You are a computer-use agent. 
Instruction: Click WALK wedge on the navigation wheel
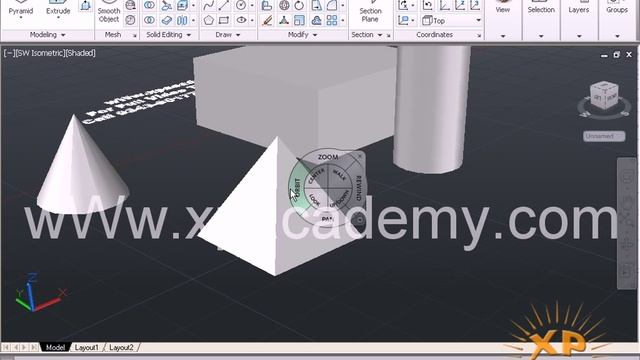pyautogui.click(x=340, y=176)
